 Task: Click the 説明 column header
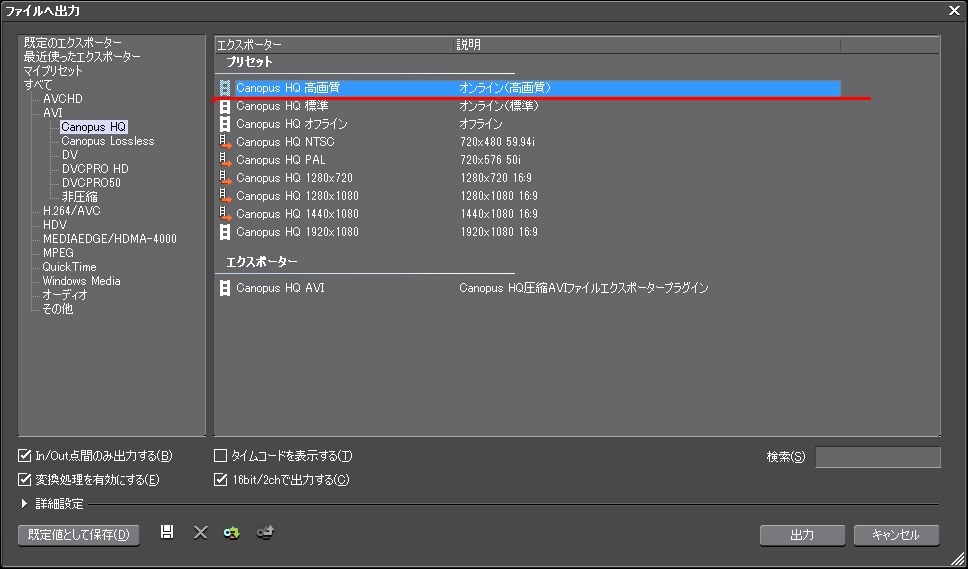pos(647,45)
